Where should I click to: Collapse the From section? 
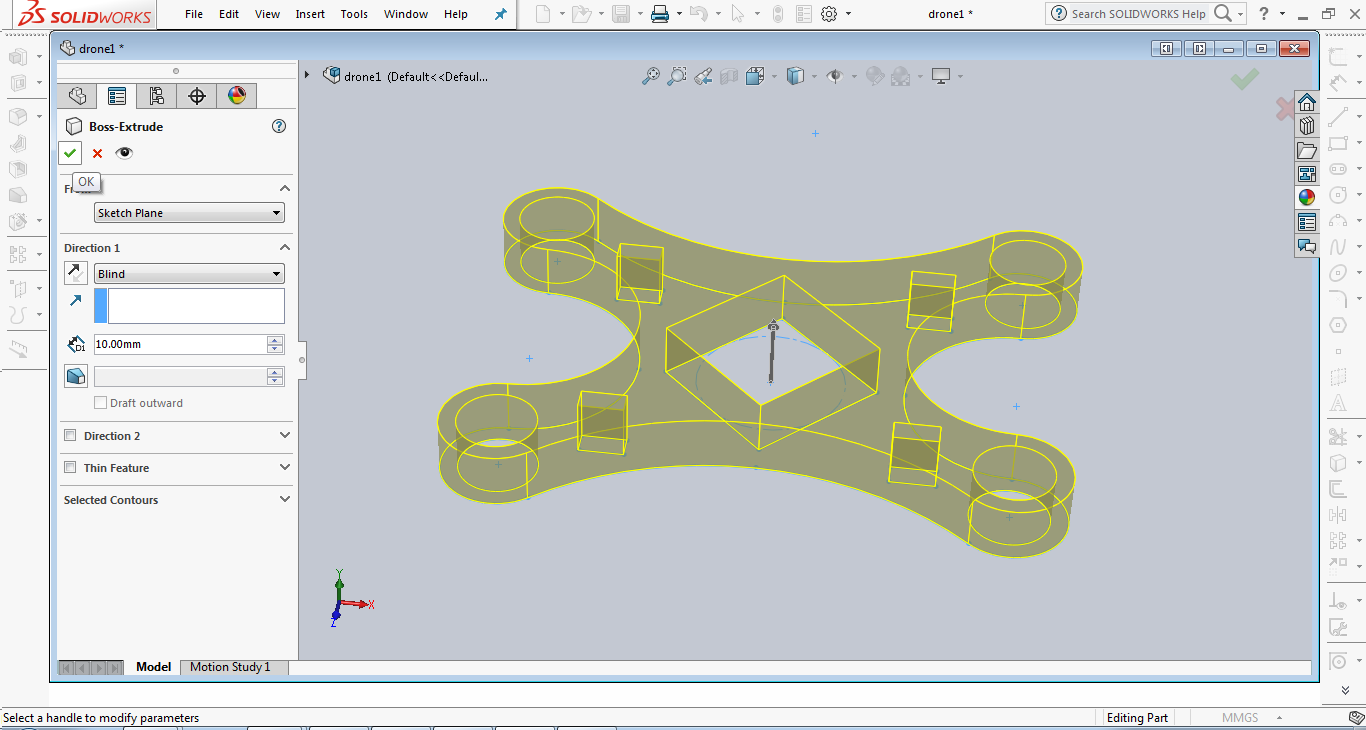(285, 189)
